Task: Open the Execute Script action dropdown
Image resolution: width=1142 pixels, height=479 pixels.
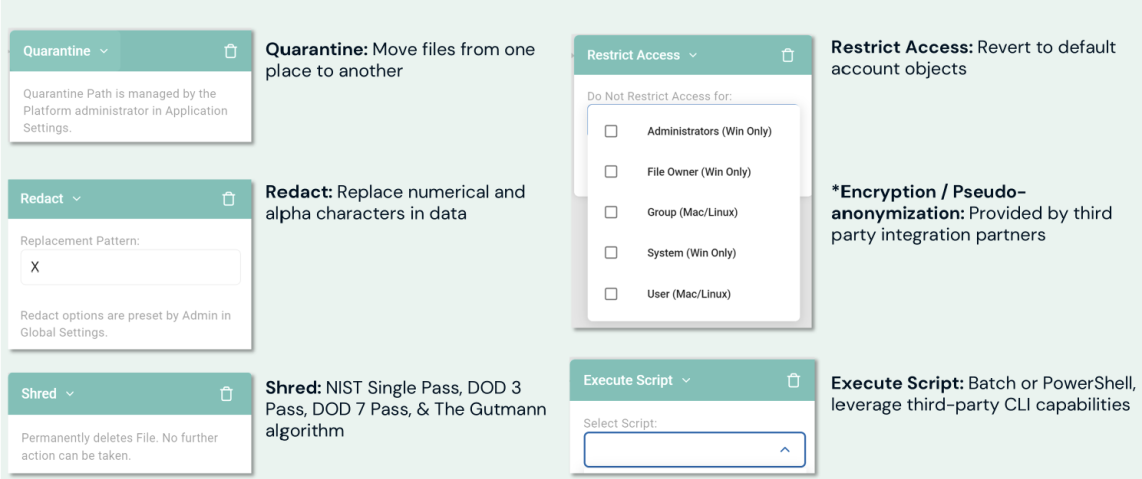Action: tap(637, 380)
